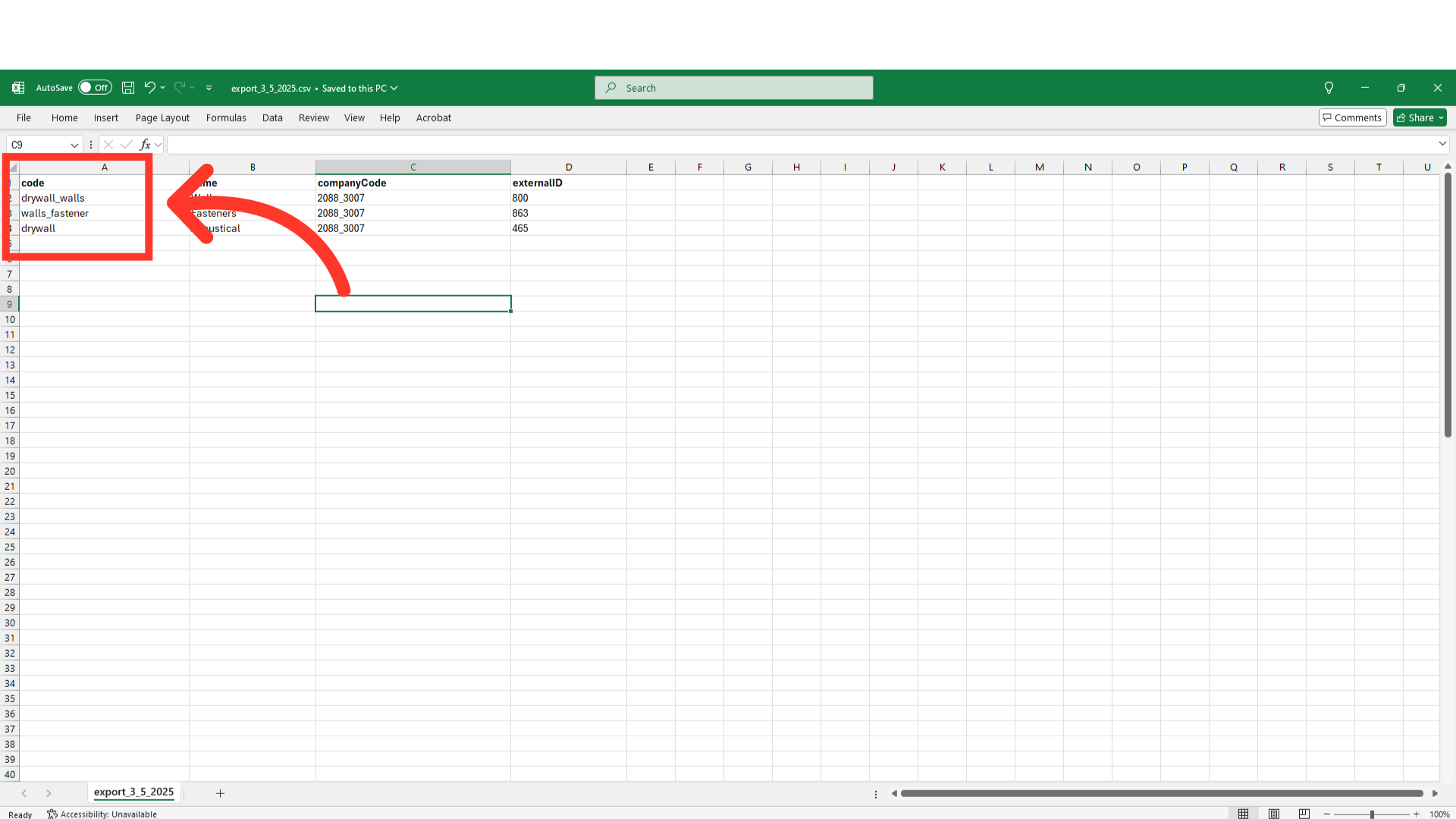Toggle the AutoSave switch
Viewport: 1456px width, 819px height.
pyautogui.click(x=95, y=88)
